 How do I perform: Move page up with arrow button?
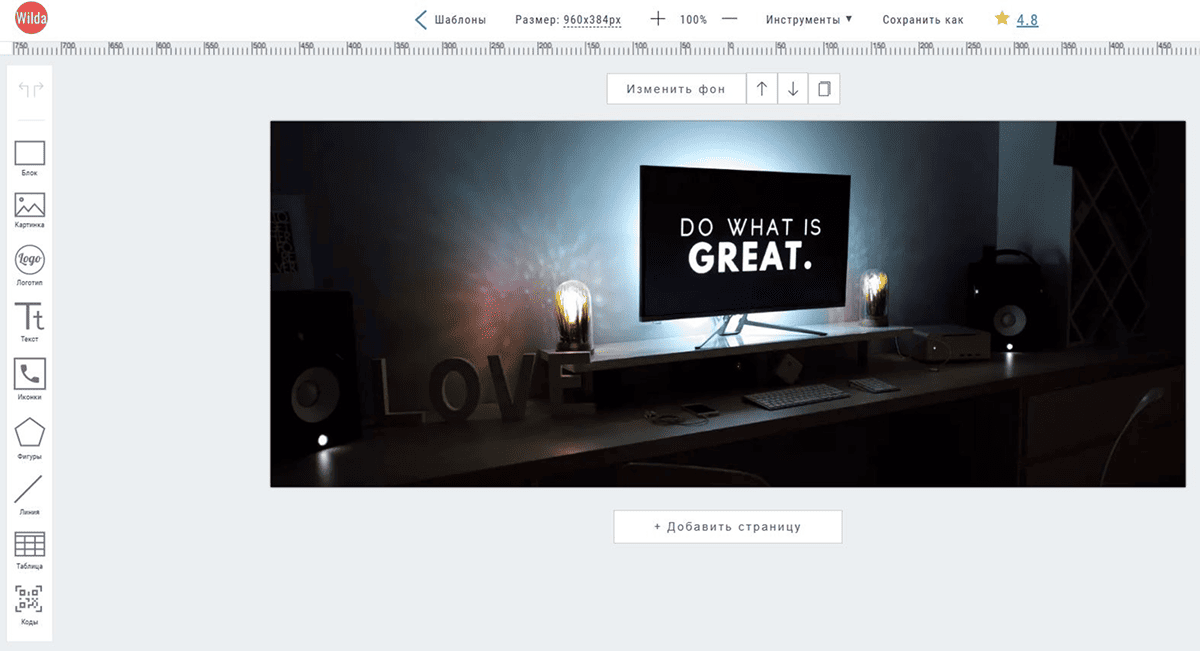(762, 89)
